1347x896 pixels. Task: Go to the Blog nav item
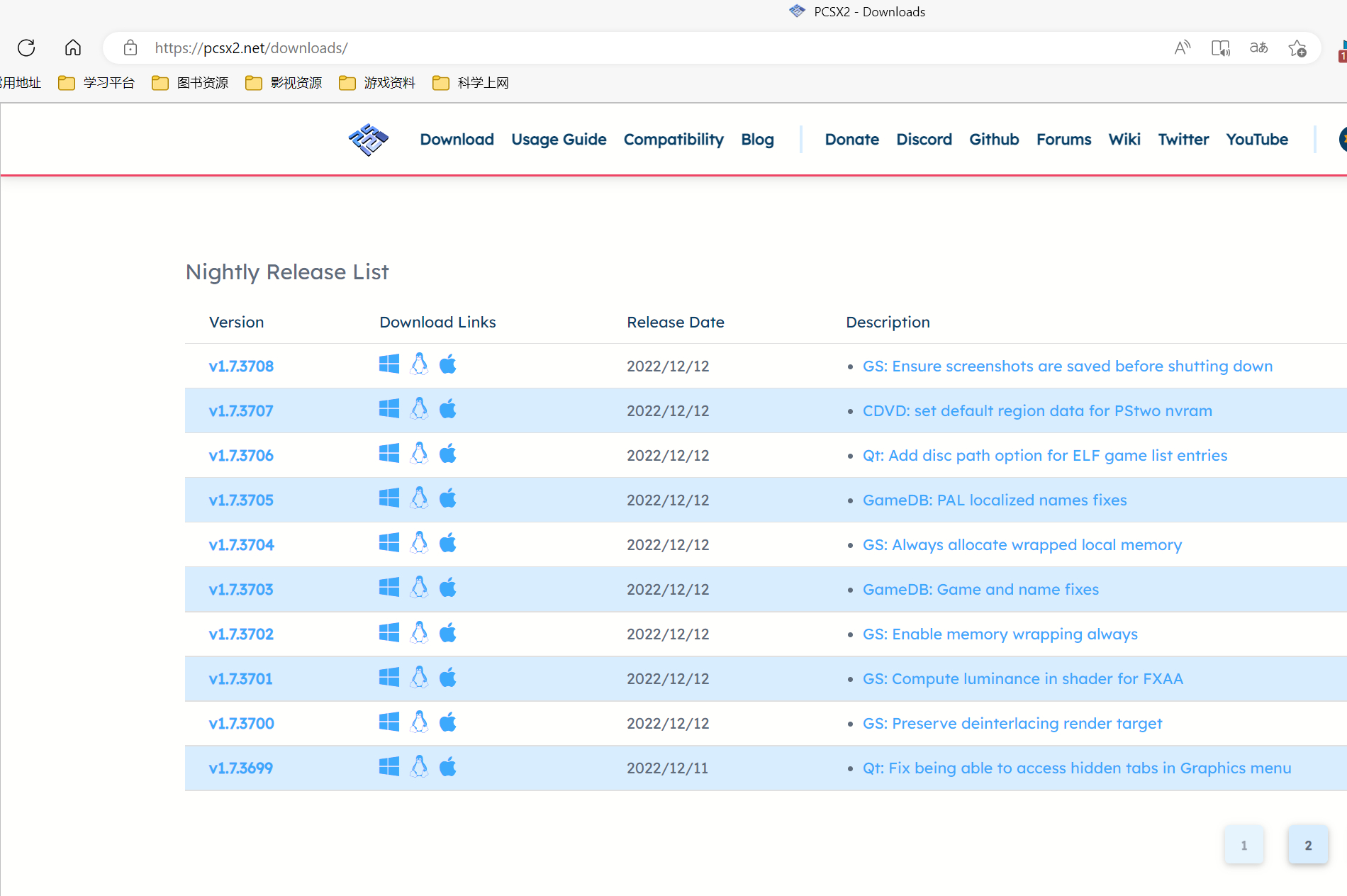(757, 140)
